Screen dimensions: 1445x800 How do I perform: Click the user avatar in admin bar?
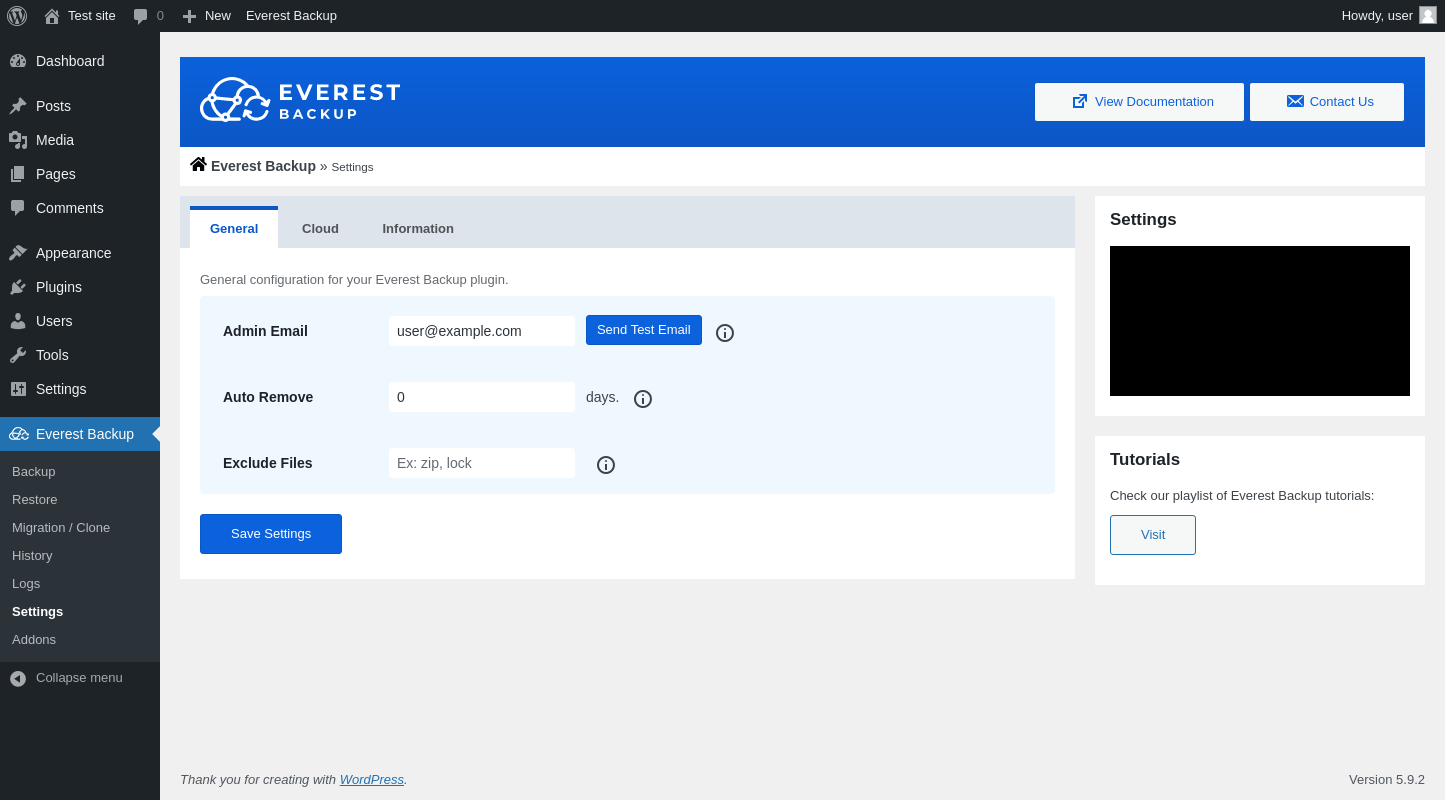click(x=1428, y=15)
